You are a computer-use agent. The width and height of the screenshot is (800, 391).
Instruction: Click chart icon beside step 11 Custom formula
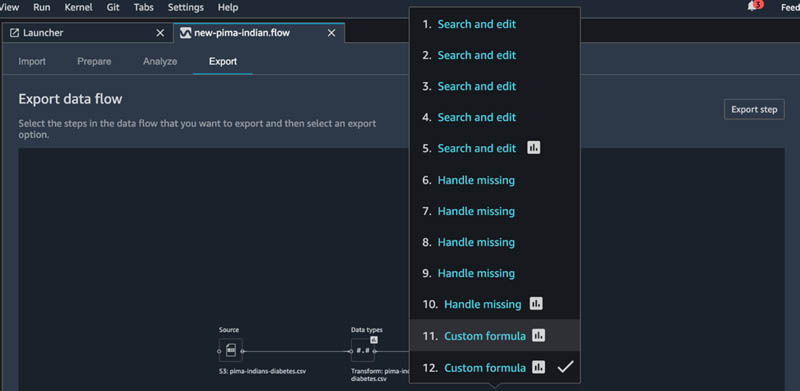coord(538,335)
